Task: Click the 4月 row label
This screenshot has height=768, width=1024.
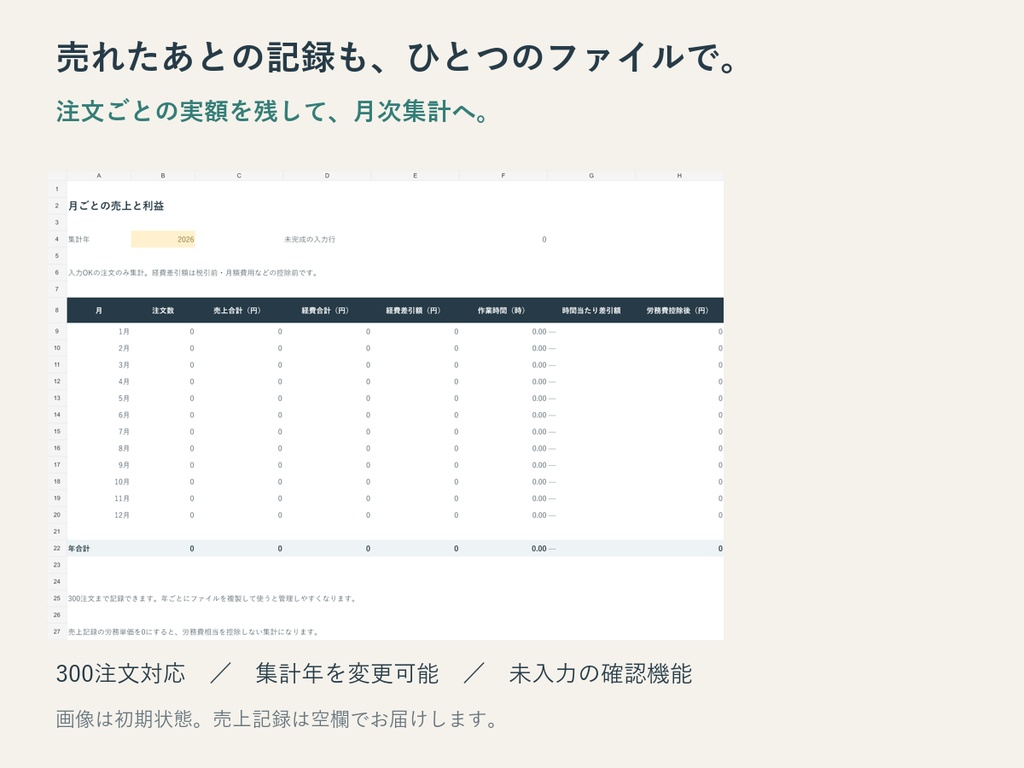Action: pyautogui.click(x=123, y=381)
